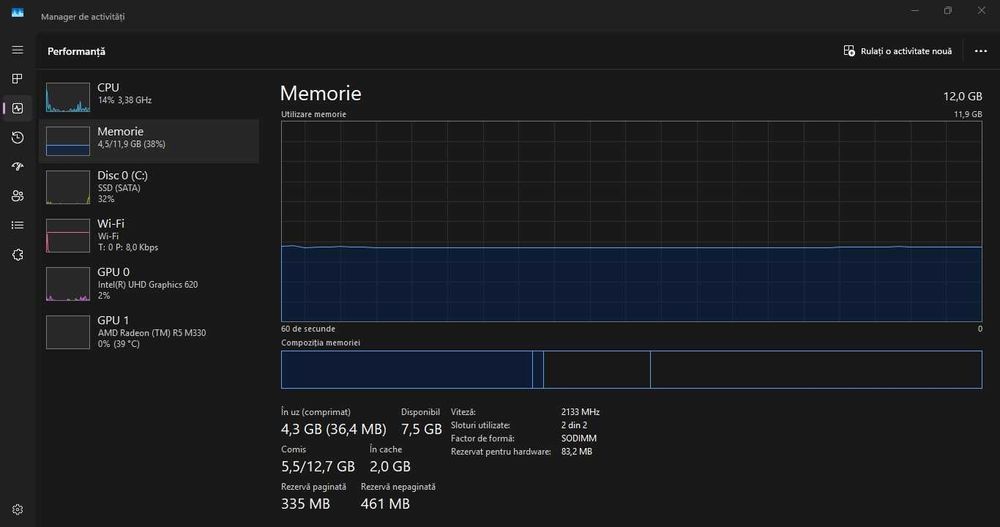This screenshot has height=527, width=1000.
Task: Click the SODIMM form factor value
Action: point(579,438)
